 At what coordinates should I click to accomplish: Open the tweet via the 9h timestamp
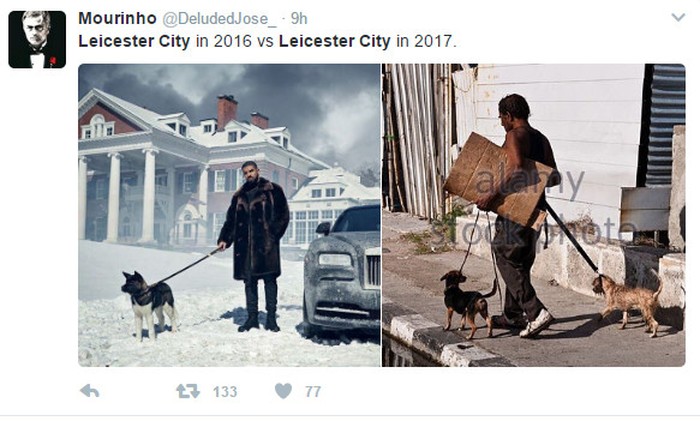click(299, 19)
